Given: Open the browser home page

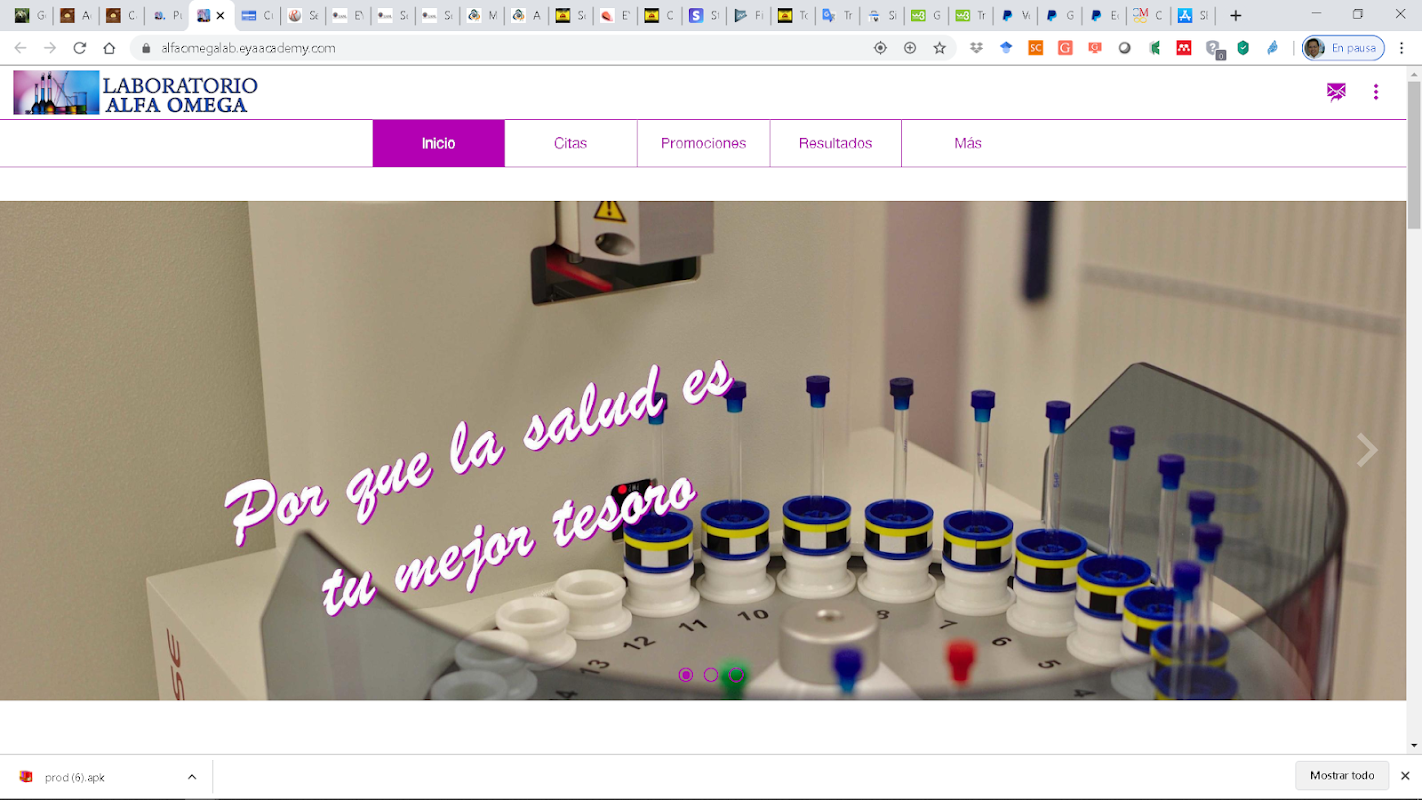Looking at the screenshot, I should [x=110, y=48].
